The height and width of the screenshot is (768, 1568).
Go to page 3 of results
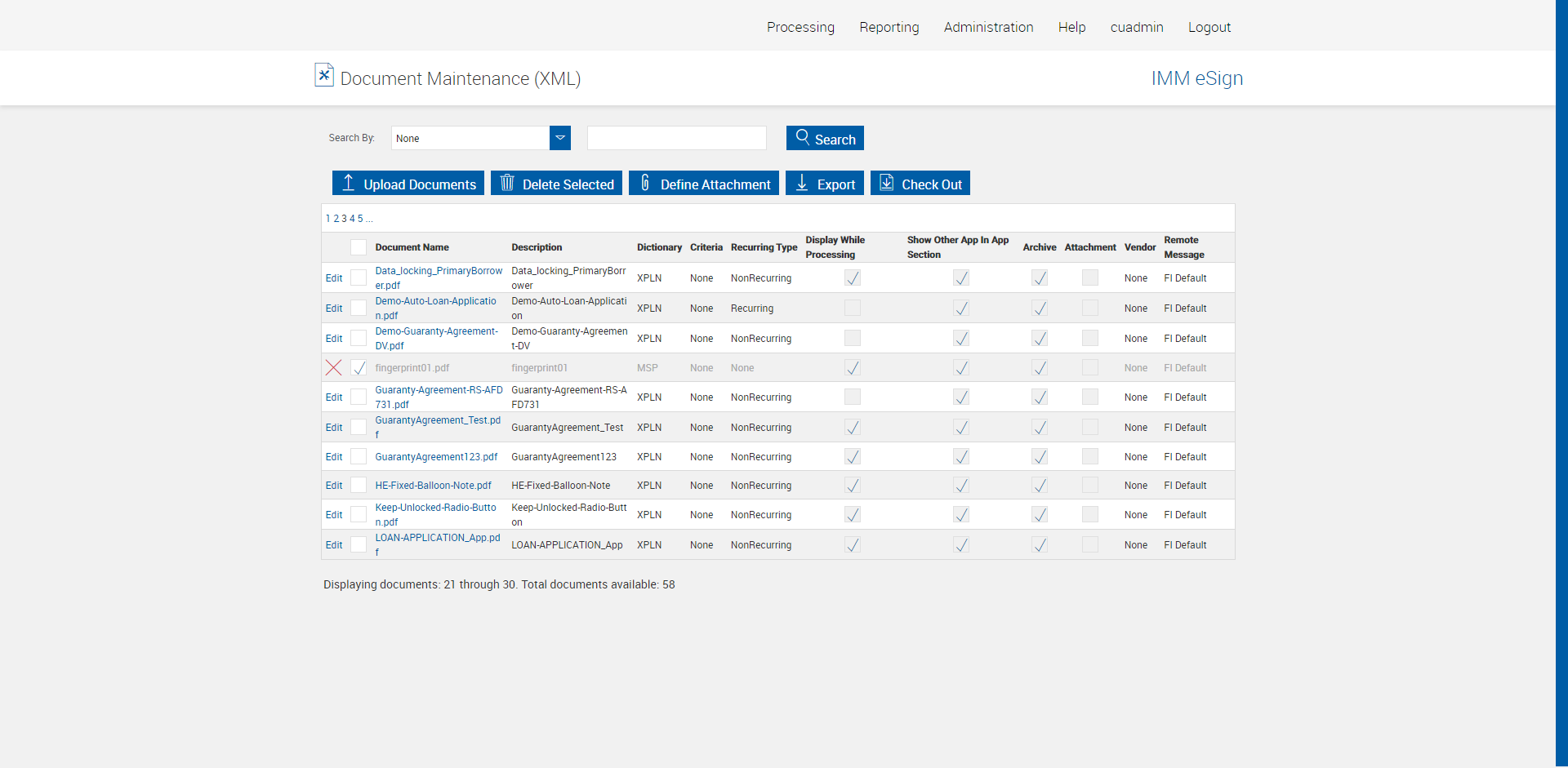(x=344, y=219)
